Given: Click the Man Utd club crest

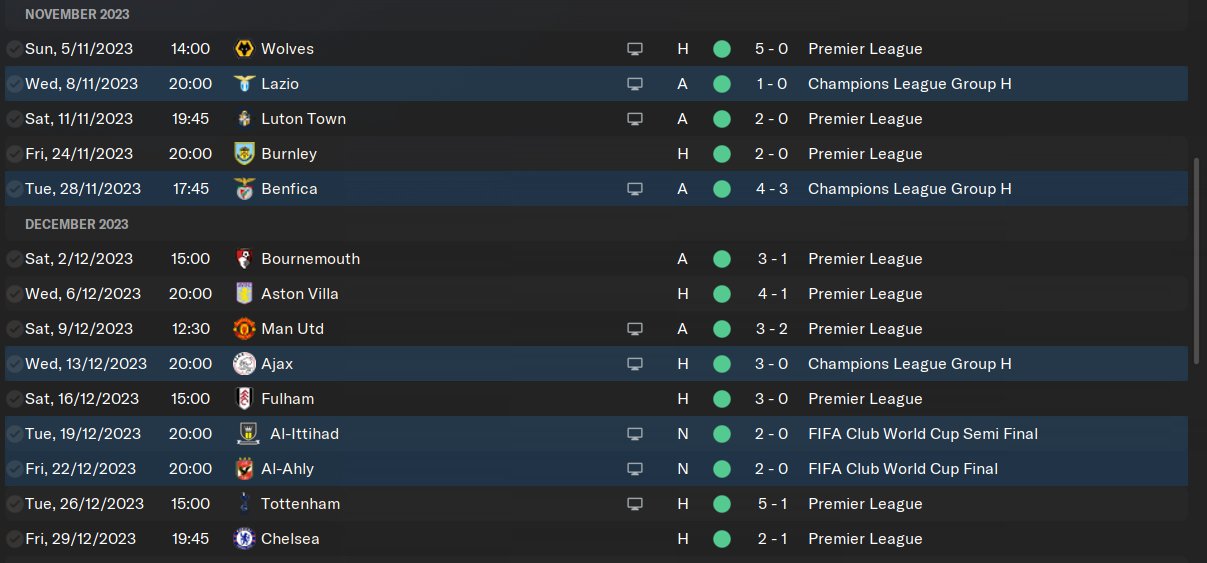Looking at the screenshot, I should click(x=244, y=329).
